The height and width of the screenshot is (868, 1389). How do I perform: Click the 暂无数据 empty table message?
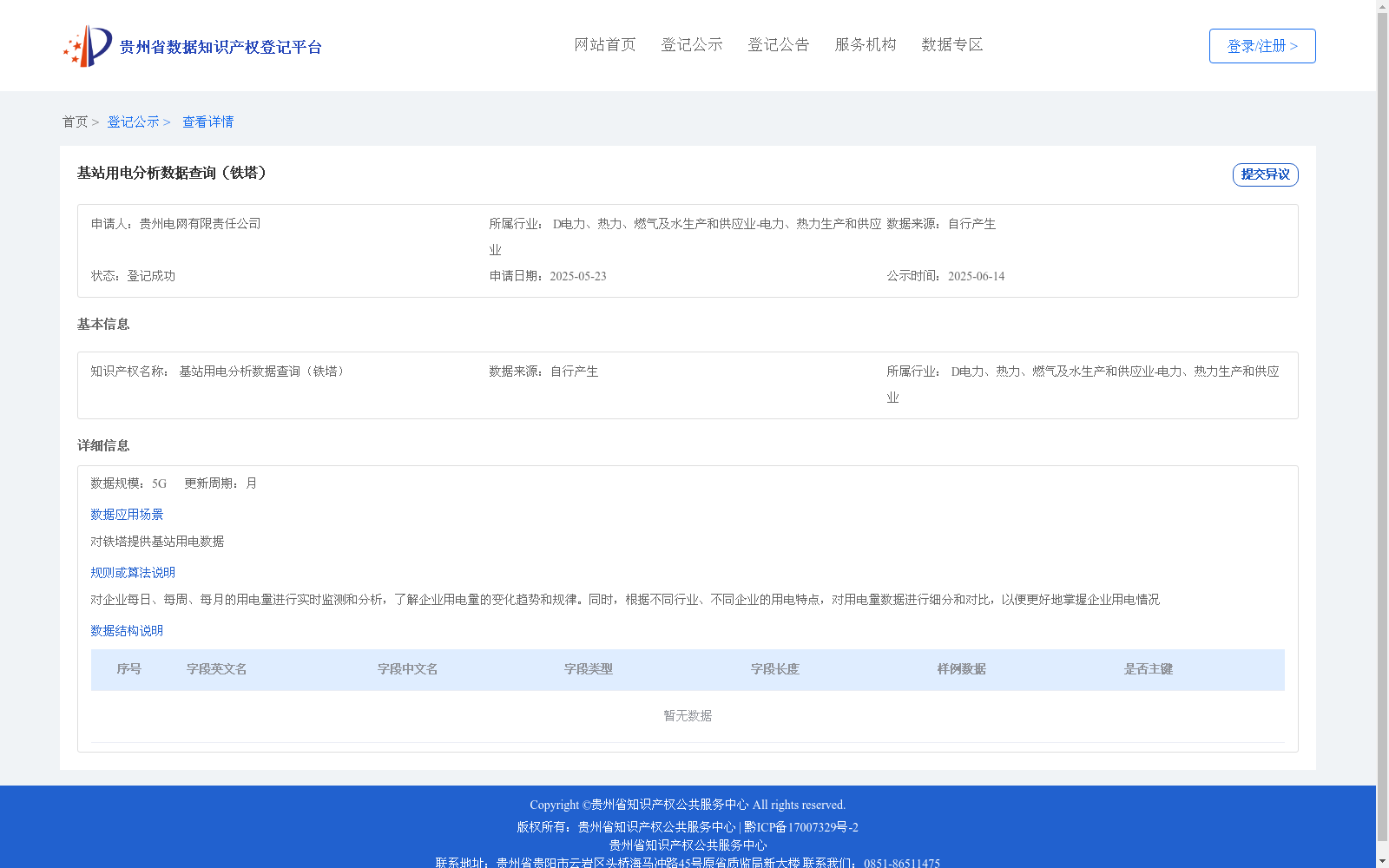coord(688,716)
